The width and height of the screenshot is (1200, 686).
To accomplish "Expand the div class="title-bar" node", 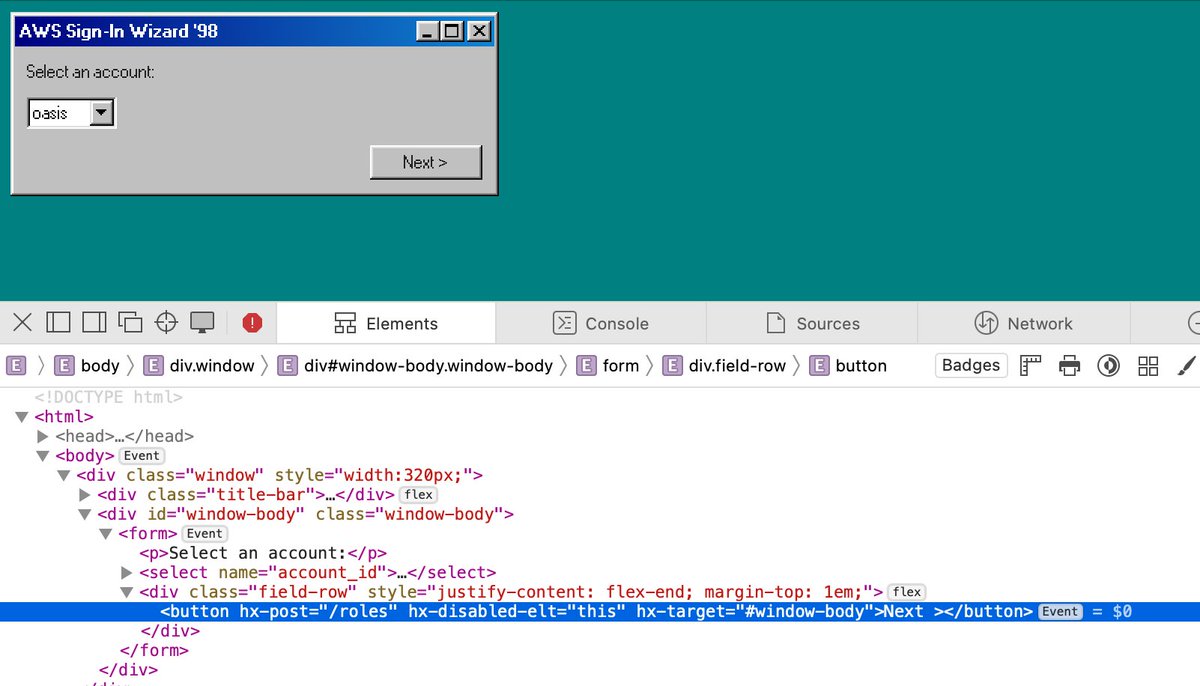I will click(x=85, y=494).
